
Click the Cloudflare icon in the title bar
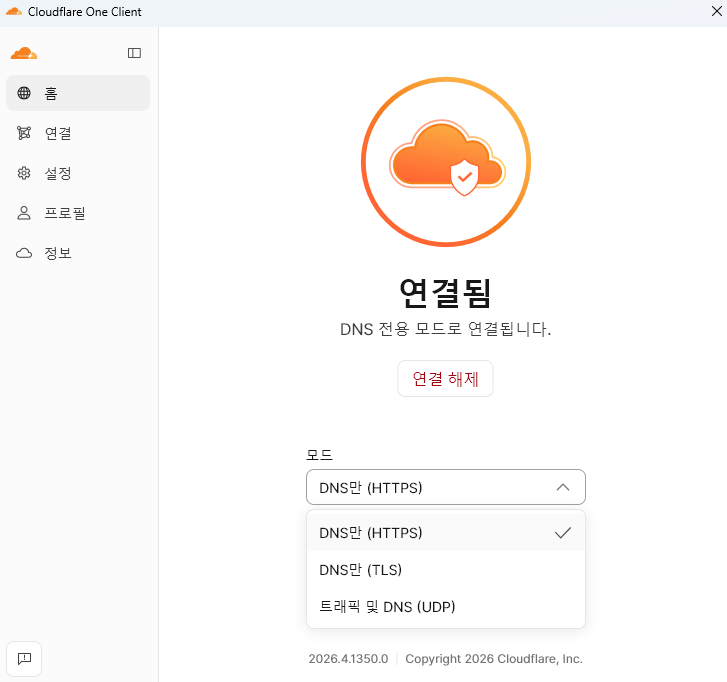(14, 12)
